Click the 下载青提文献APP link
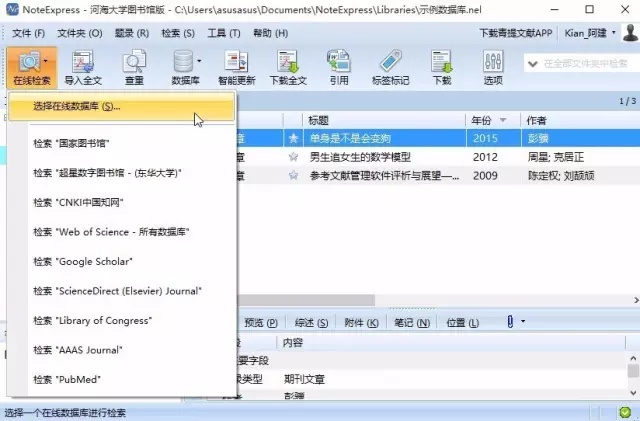 pos(516,33)
